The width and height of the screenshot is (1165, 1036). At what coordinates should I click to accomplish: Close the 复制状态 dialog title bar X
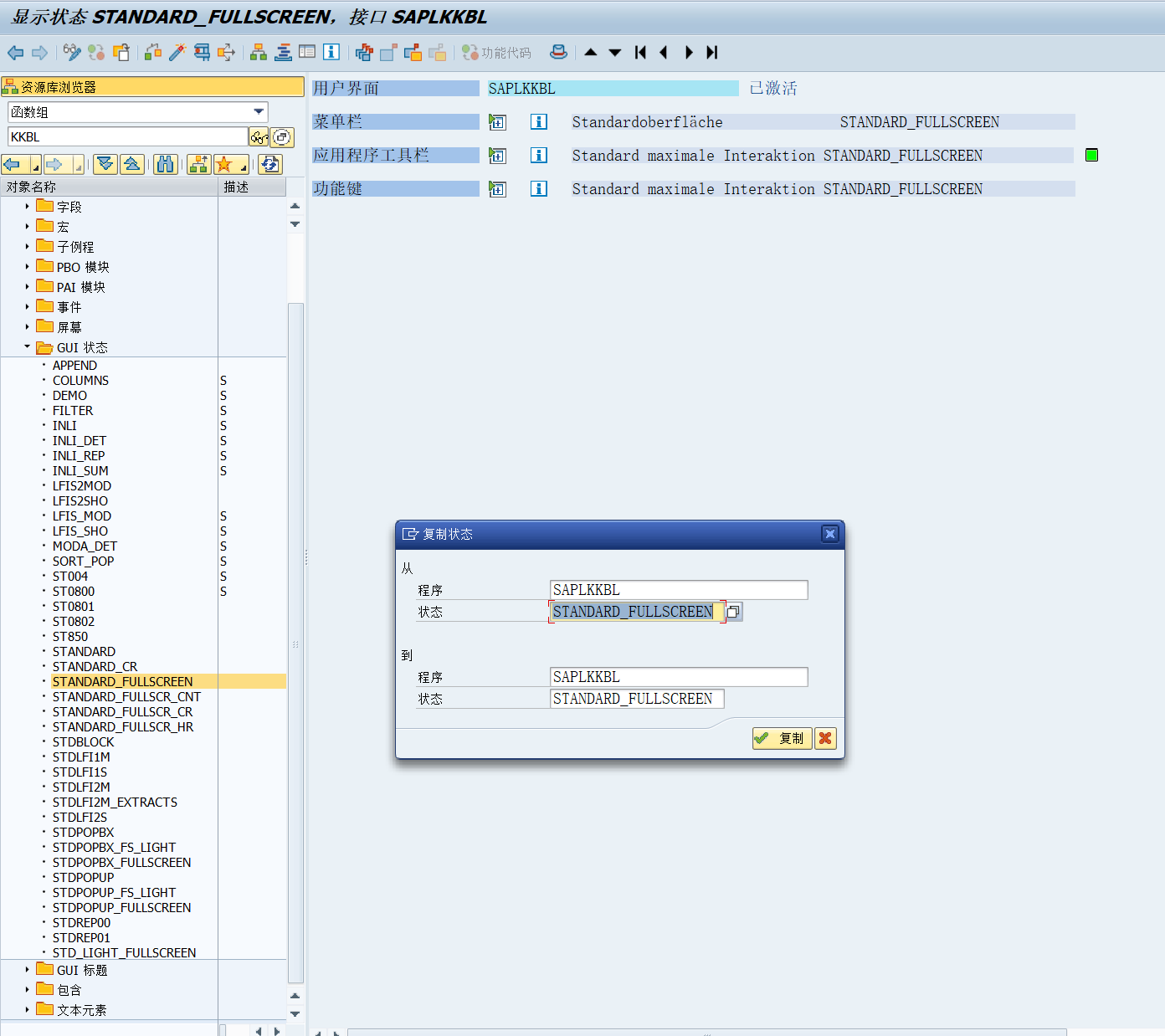829,534
